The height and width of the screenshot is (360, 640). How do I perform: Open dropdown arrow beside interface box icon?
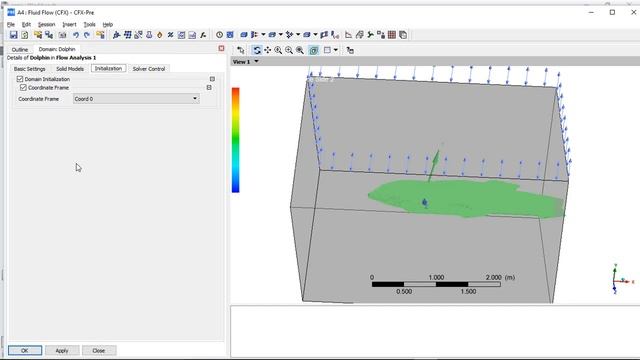click(x=315, y=35)
